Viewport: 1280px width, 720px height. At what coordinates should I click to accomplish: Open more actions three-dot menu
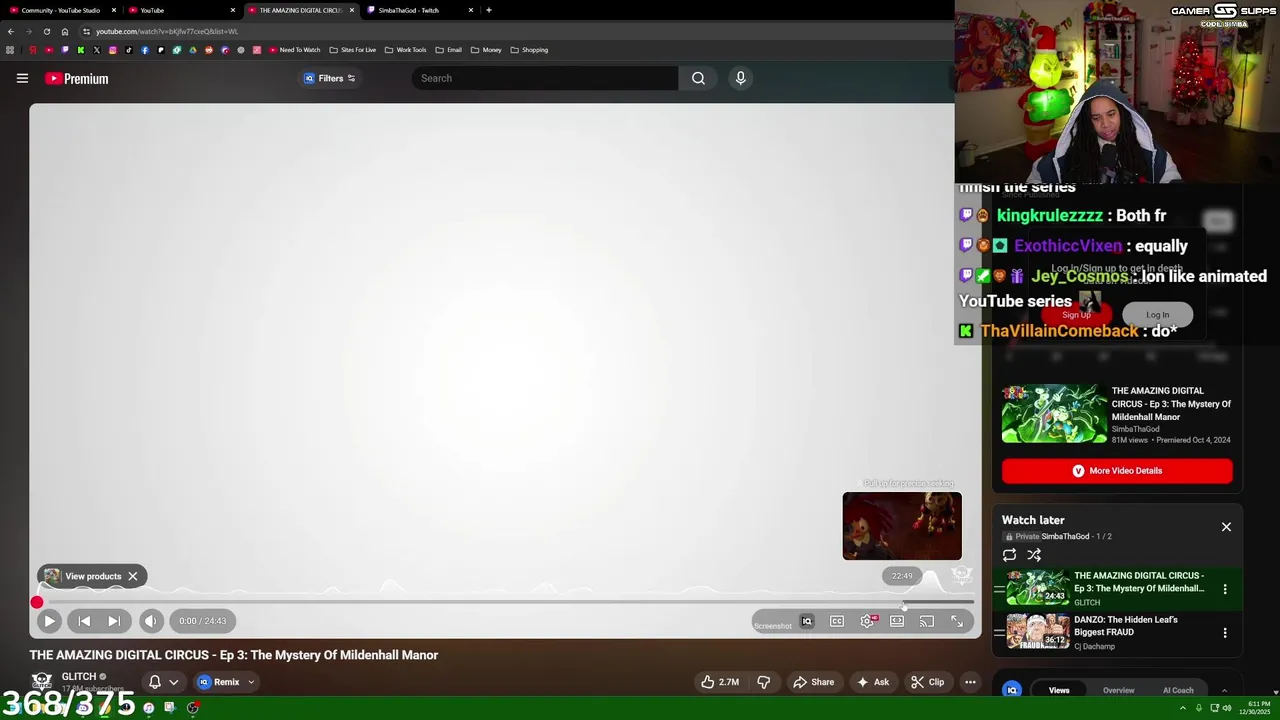(970, 682)
